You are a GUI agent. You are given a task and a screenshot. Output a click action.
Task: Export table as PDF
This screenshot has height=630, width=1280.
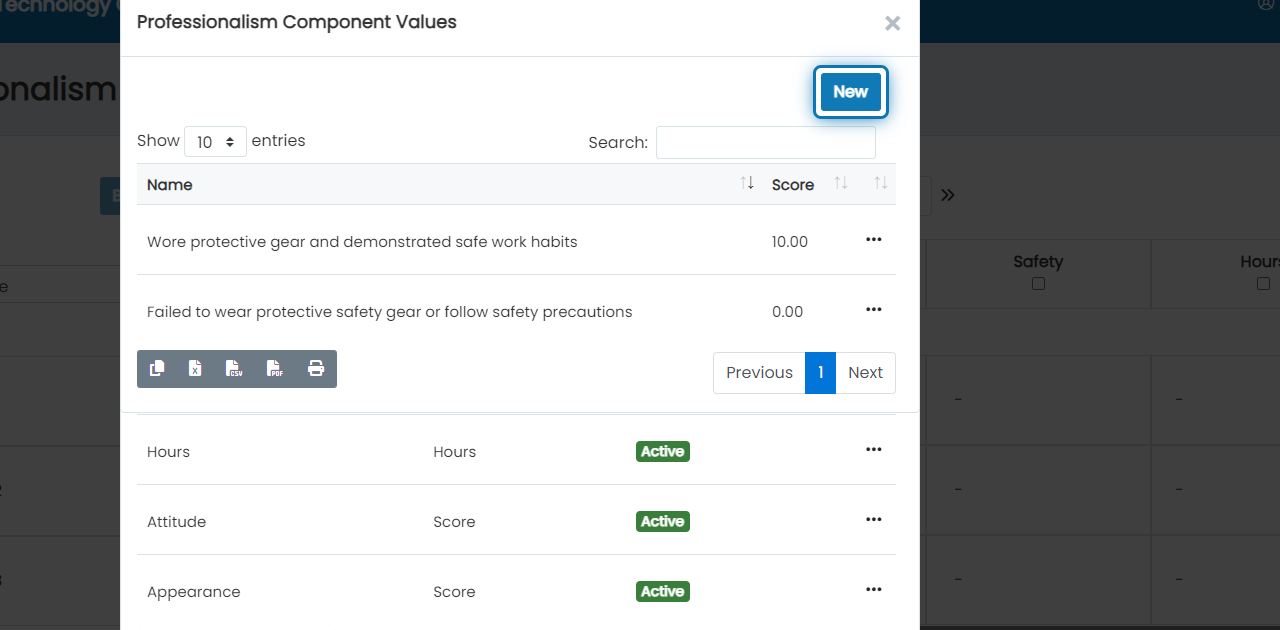[x=275, y=369]
